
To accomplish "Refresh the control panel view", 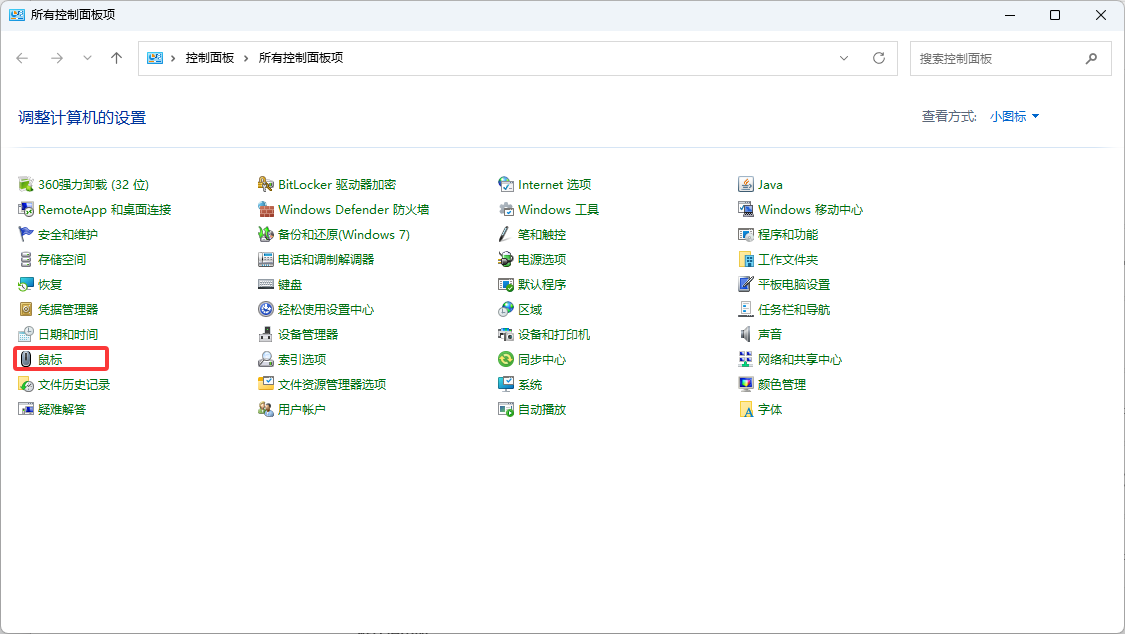I will [x=879, y=58].
